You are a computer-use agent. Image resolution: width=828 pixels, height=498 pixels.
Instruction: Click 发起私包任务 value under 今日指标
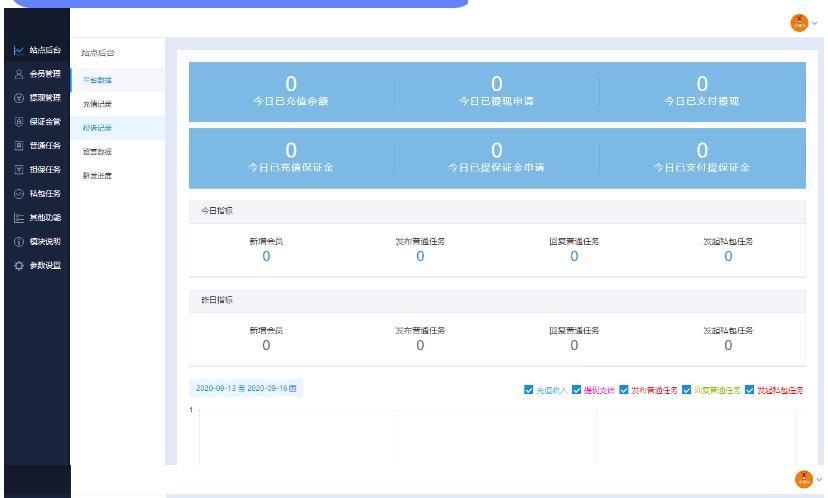pos(728,257)
